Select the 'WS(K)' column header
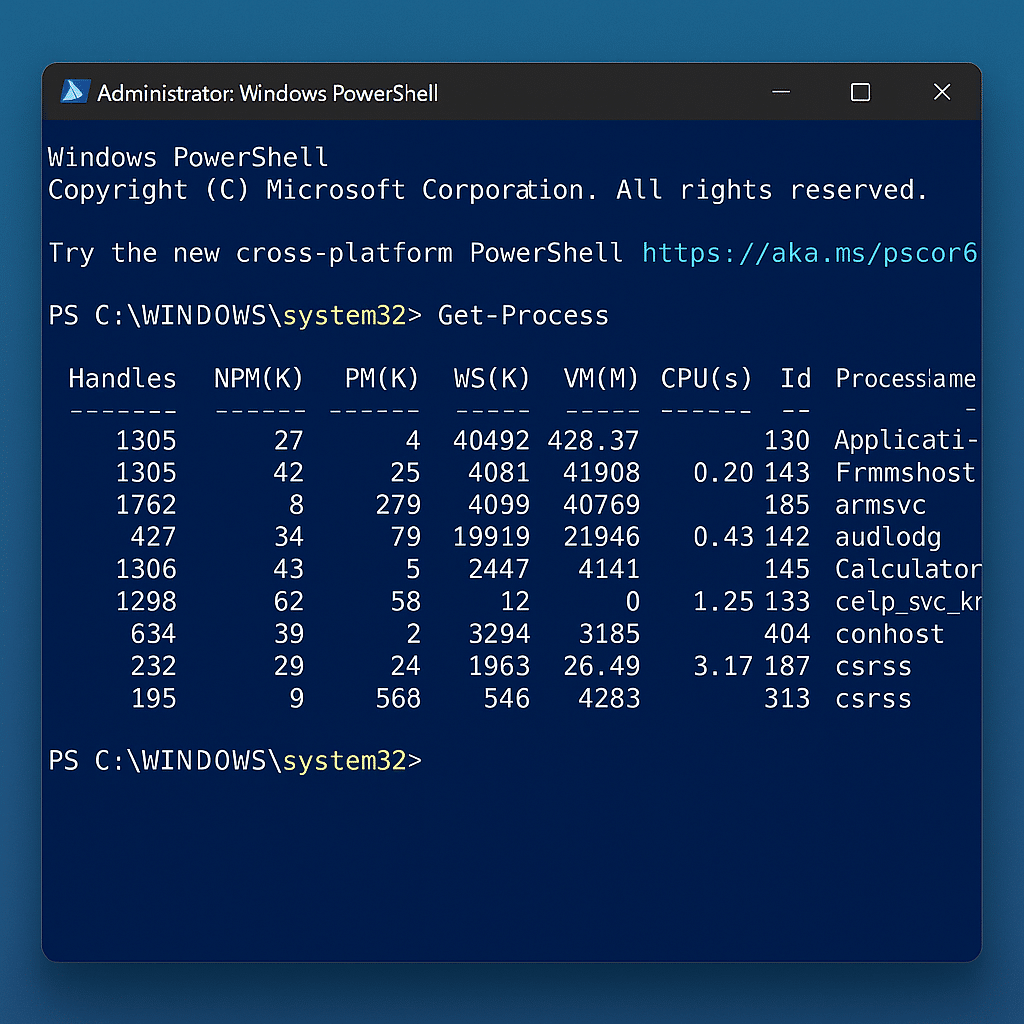 (x=491, y=379)
